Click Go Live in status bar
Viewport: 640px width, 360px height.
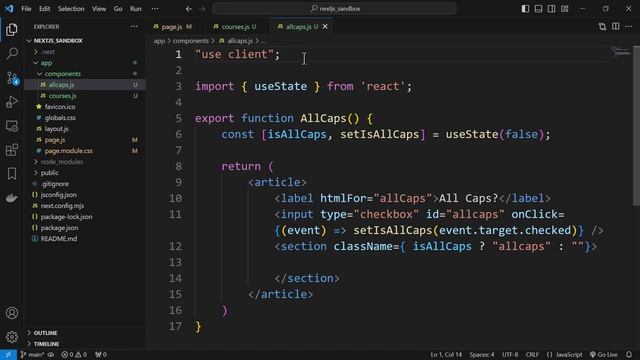click(x=604, y=354)
